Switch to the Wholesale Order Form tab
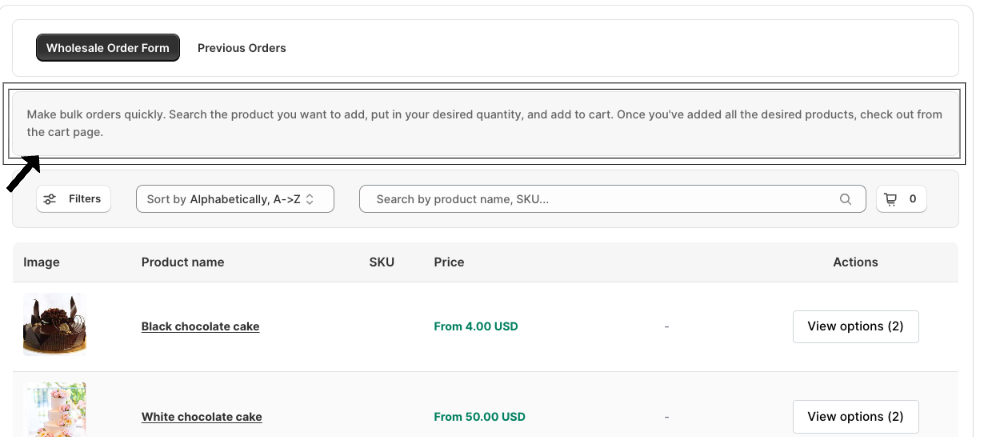This screenshot has height=437, width=981. click(108, 48)
